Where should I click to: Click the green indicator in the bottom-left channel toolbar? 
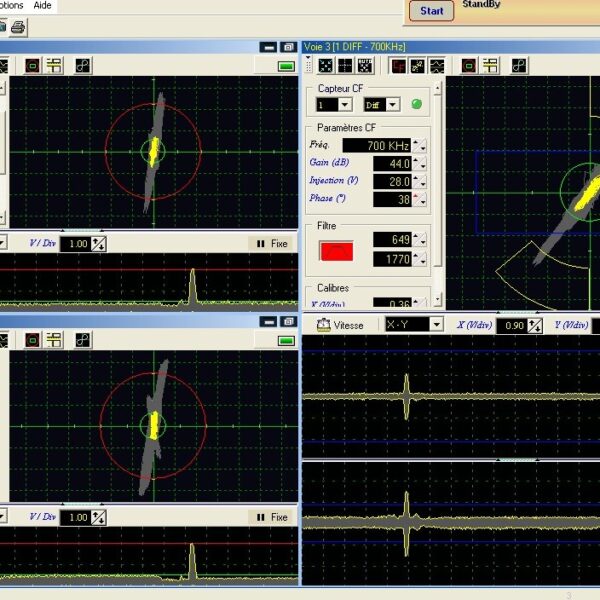[286, 341]
